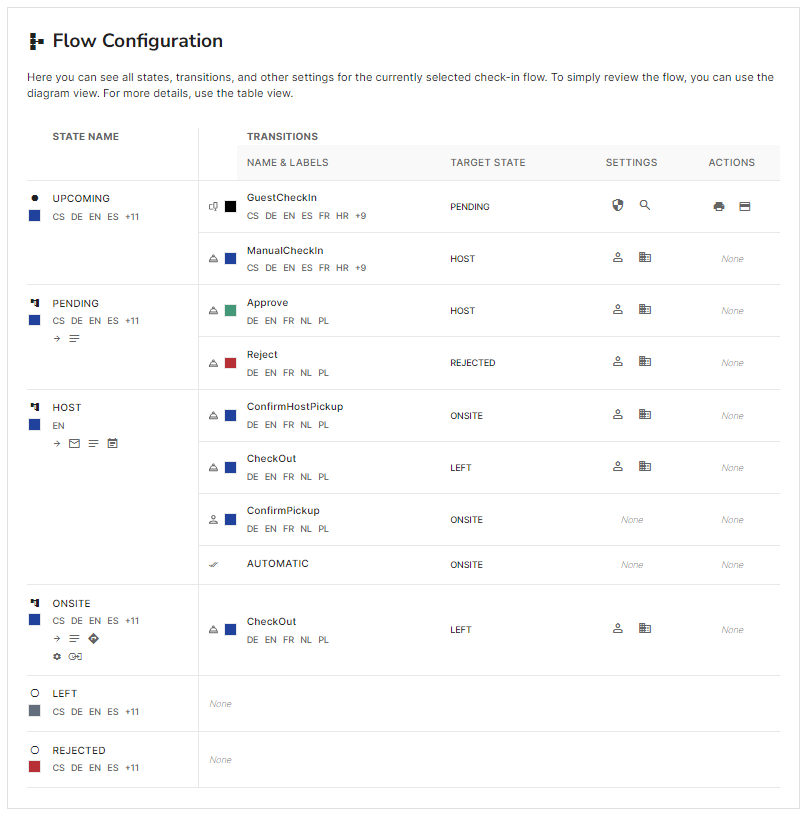
Task: Click the shield icon in GuestCheckIn settings
Action: 617,205
